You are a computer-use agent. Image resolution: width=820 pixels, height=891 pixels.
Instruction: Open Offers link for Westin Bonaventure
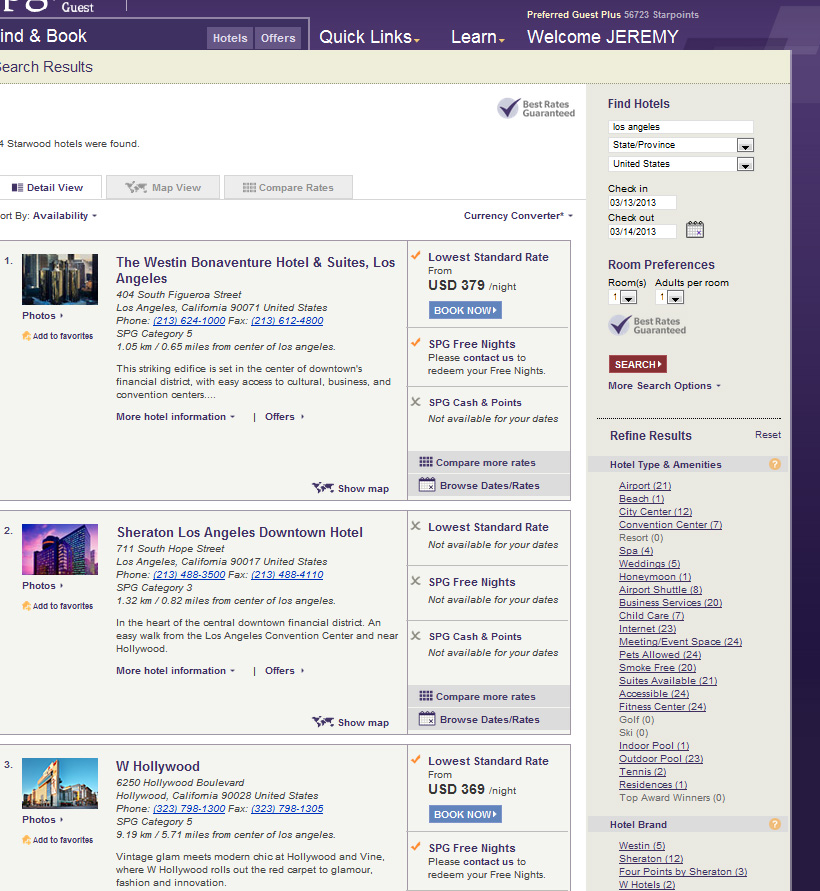[284, 417]
